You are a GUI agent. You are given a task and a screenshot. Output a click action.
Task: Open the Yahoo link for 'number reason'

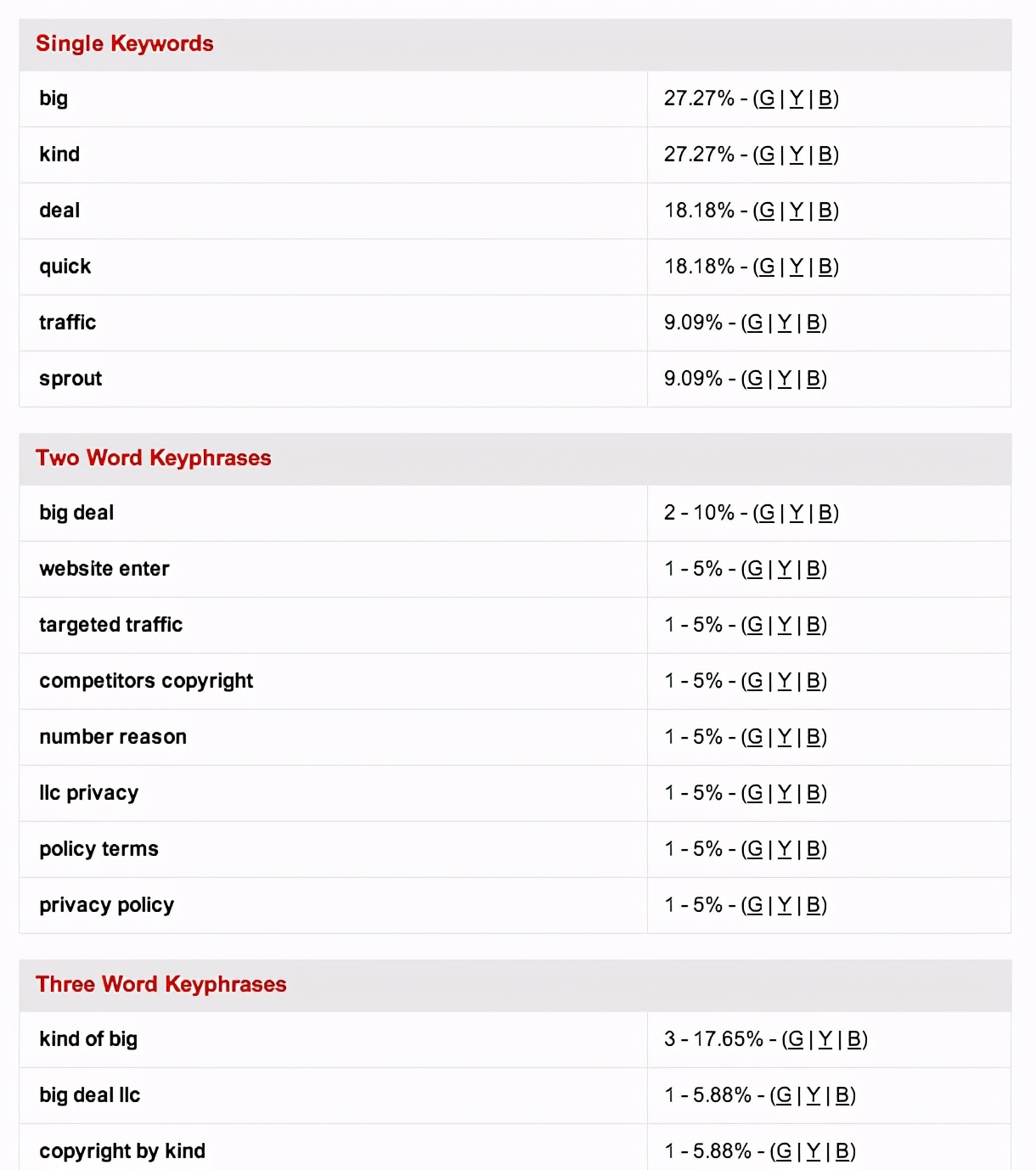[783, 737]
